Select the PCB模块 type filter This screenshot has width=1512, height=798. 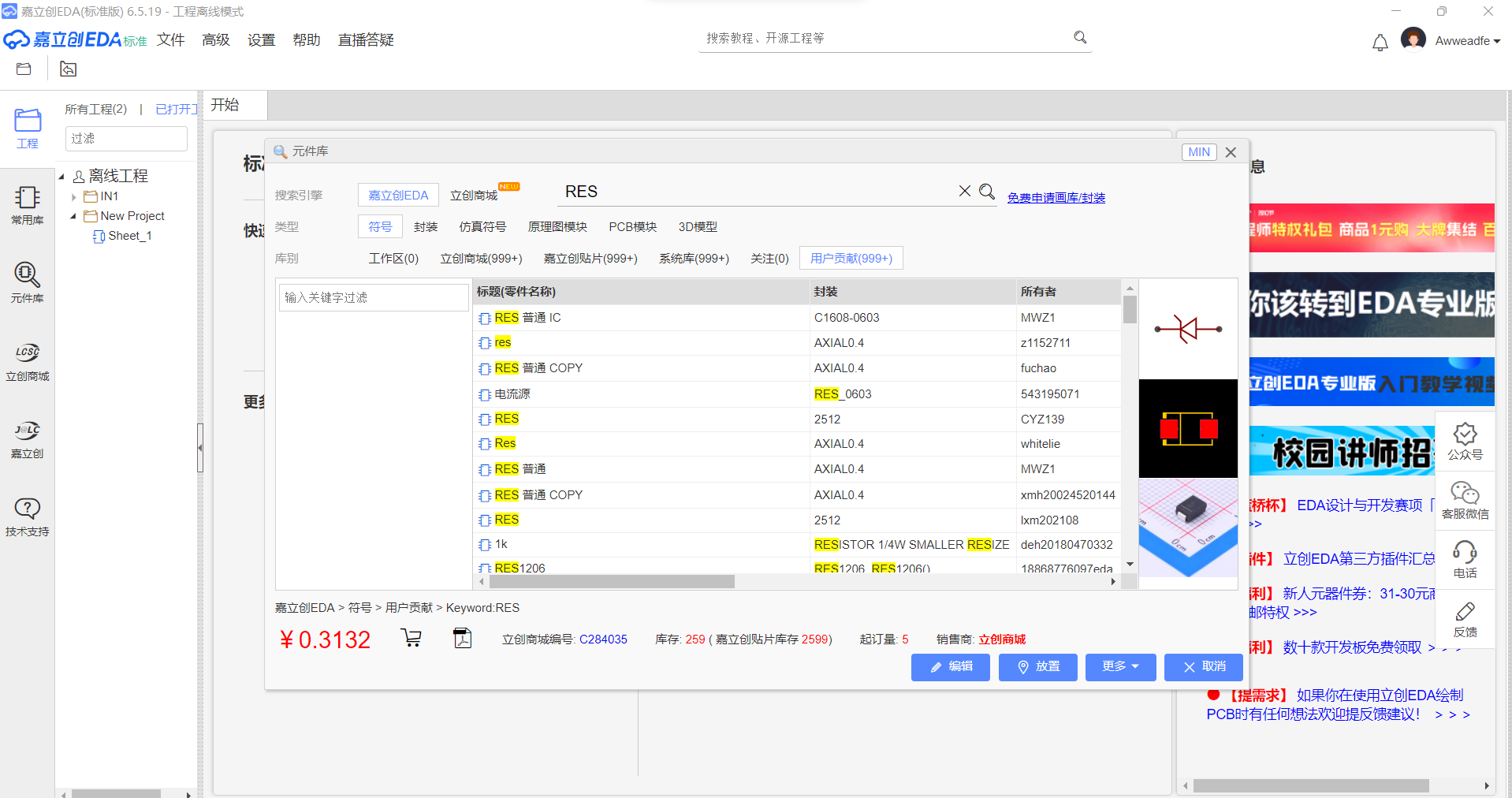point(633,226)
